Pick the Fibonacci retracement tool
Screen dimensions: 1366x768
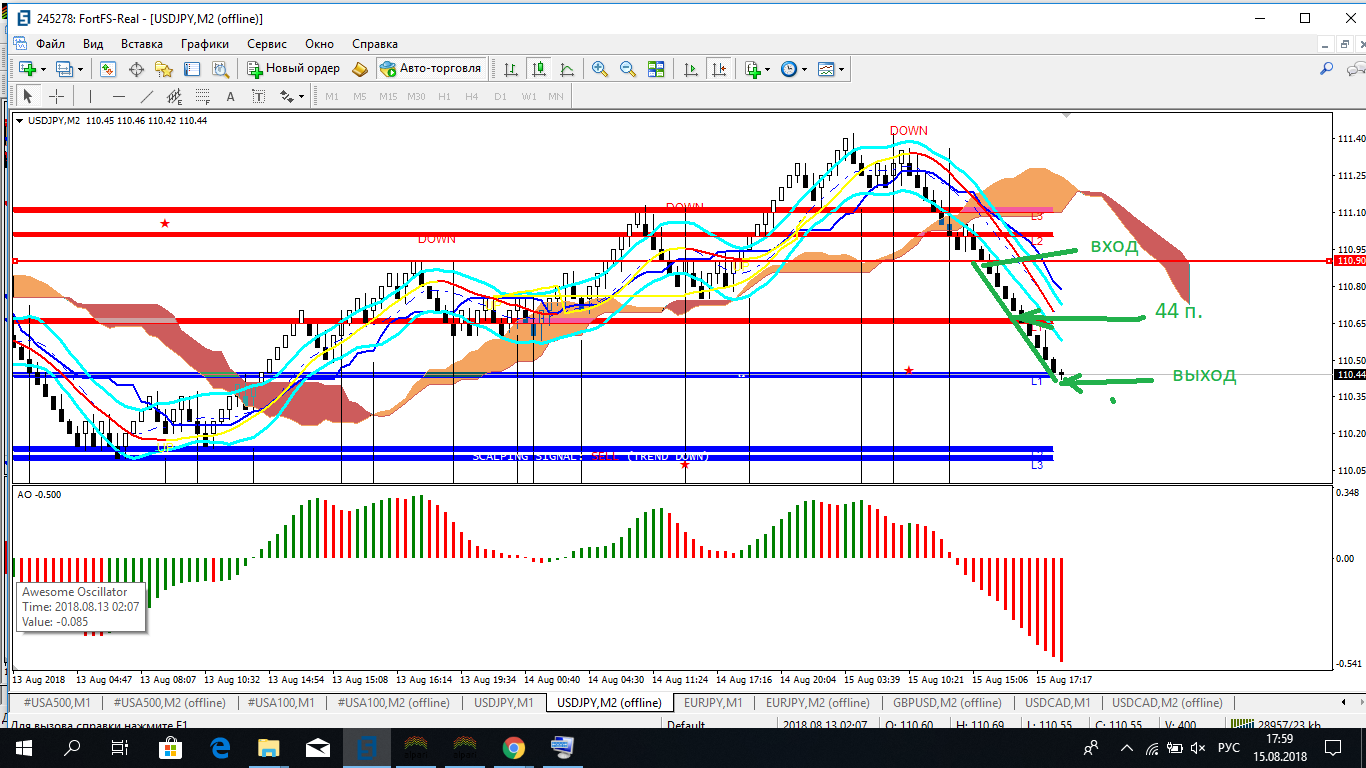tap(203, 96)
